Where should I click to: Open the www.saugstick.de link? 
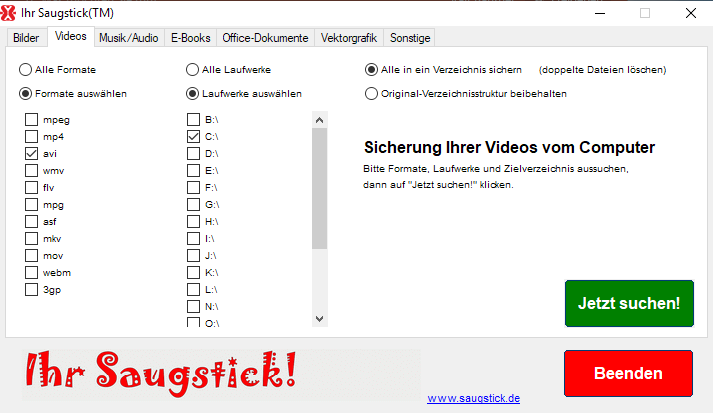click(x=473, y=398)
